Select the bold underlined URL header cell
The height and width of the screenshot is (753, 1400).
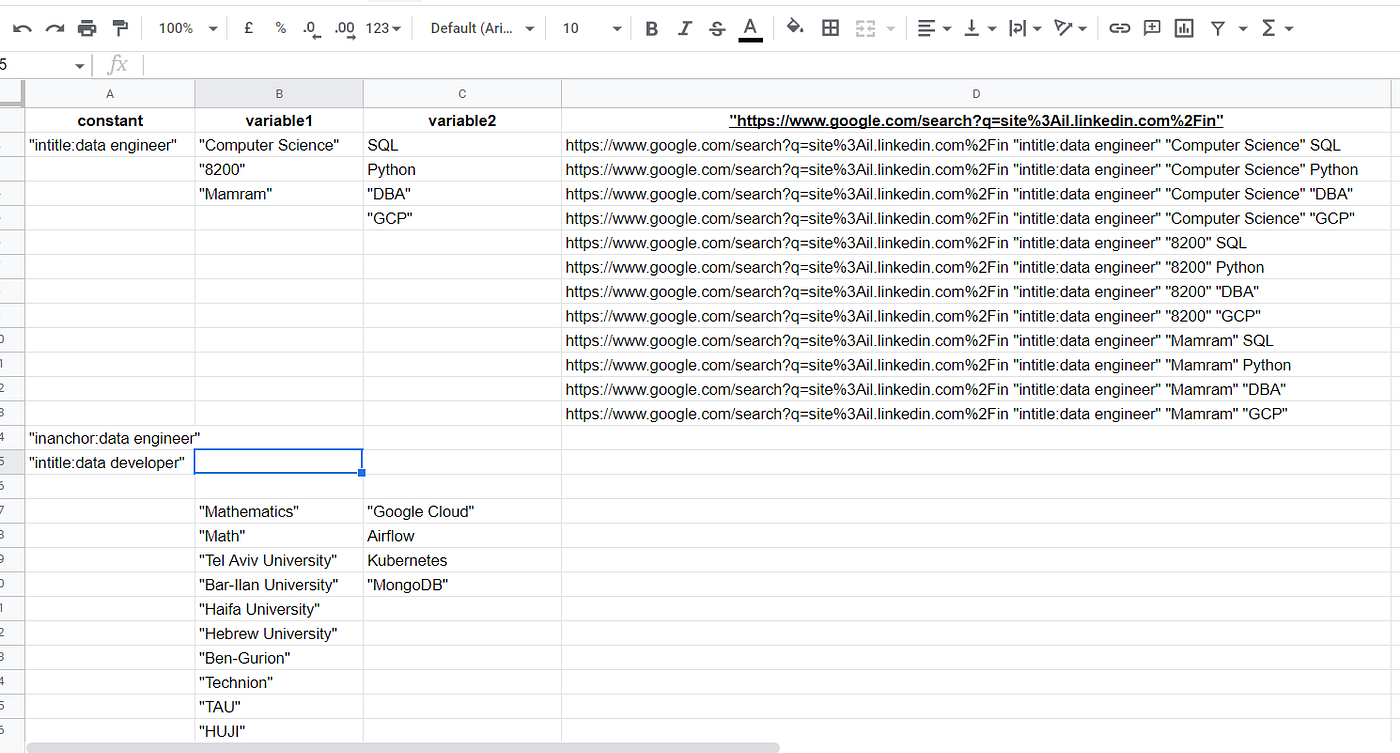pyautogui.click(x=976, y=121)
